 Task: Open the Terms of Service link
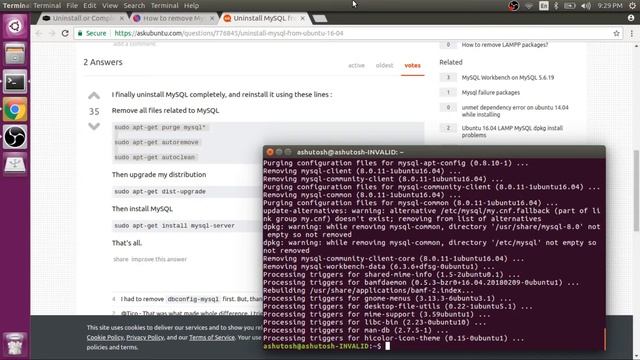pos(212,338)
